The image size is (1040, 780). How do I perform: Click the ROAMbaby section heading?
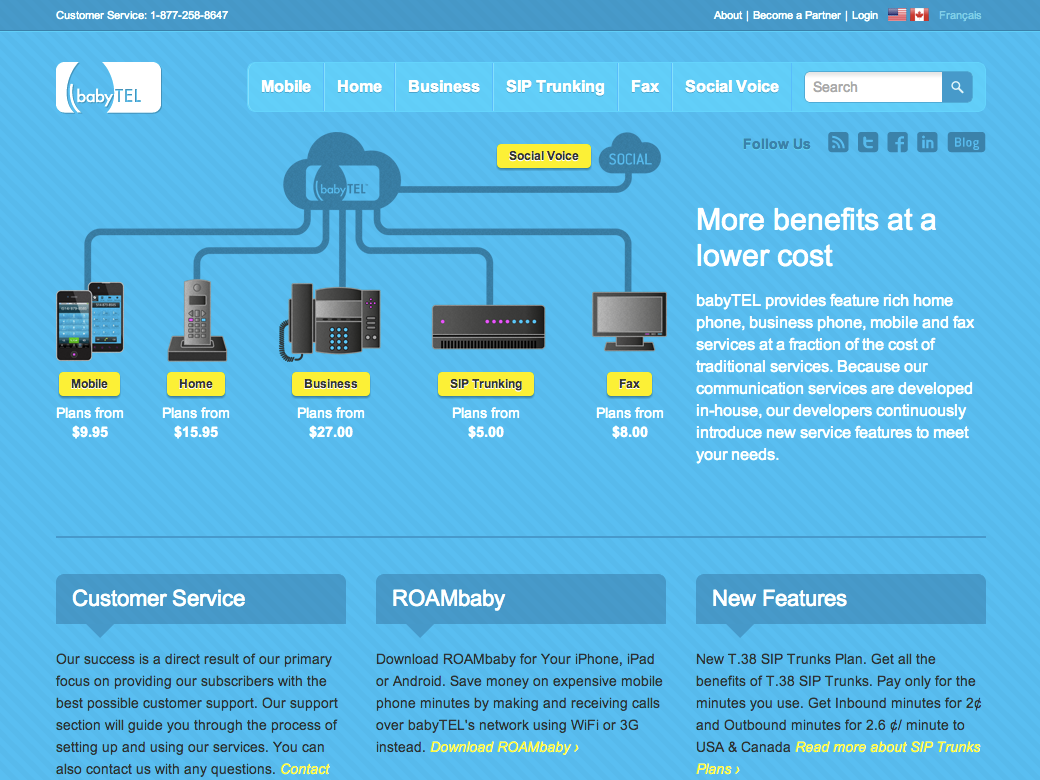[448, 598]
